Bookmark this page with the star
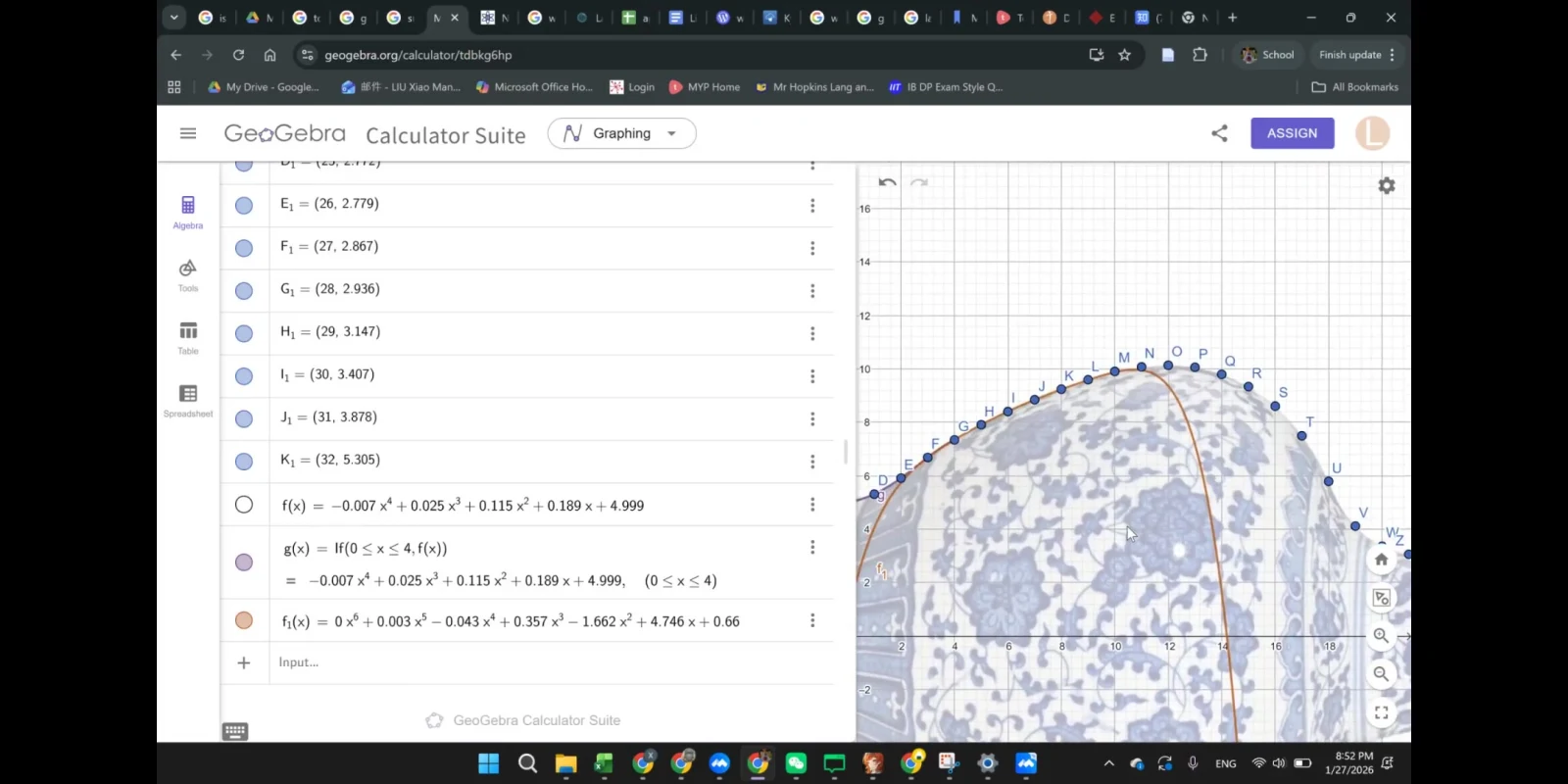This screenshot has height=784, width=1568. 1124,55
